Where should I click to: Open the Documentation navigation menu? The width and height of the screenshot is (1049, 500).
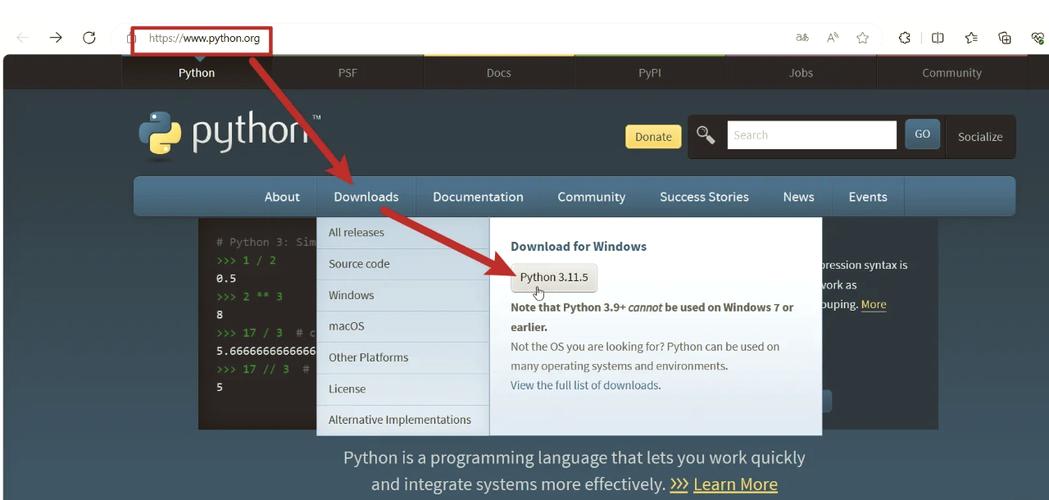[478, 197]
